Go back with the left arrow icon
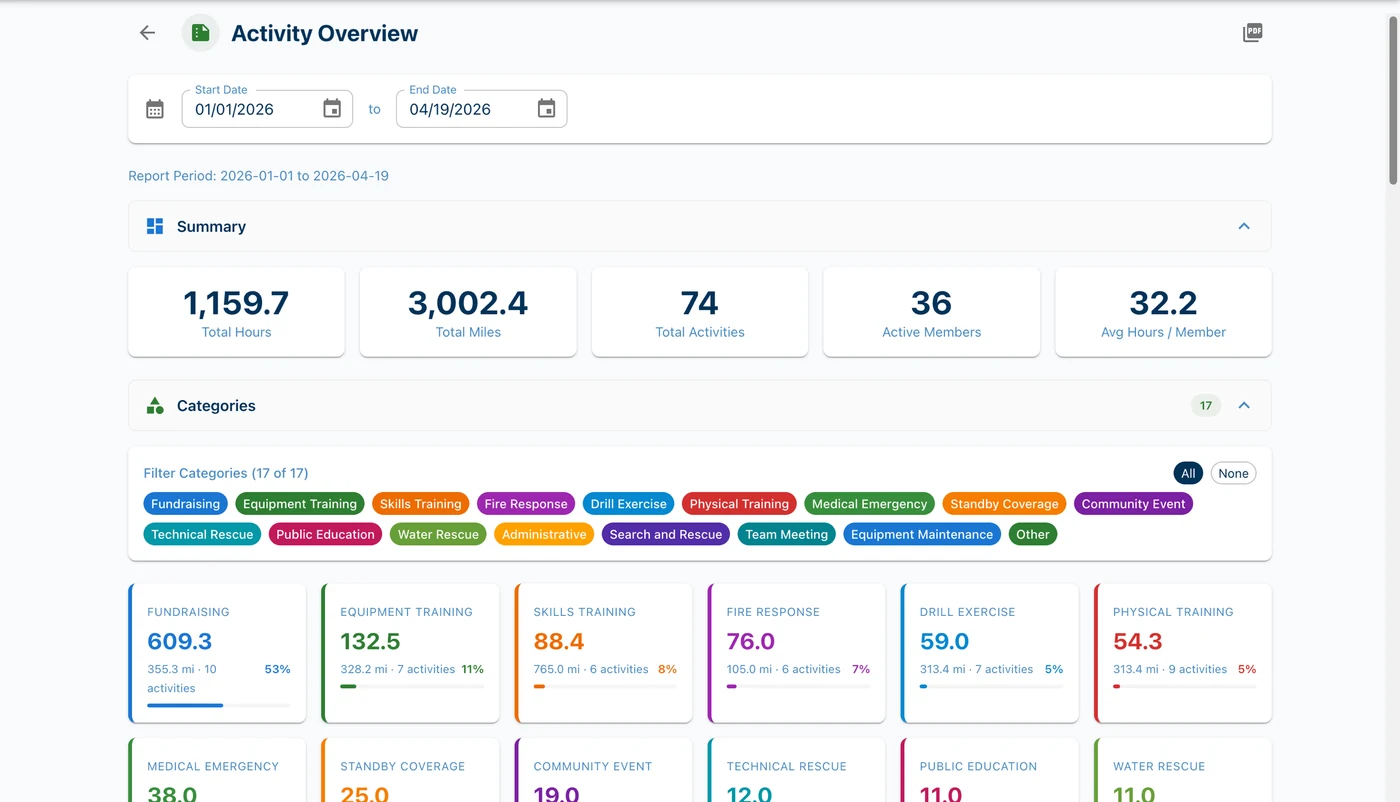1400x802 pixels. [147, 33]
